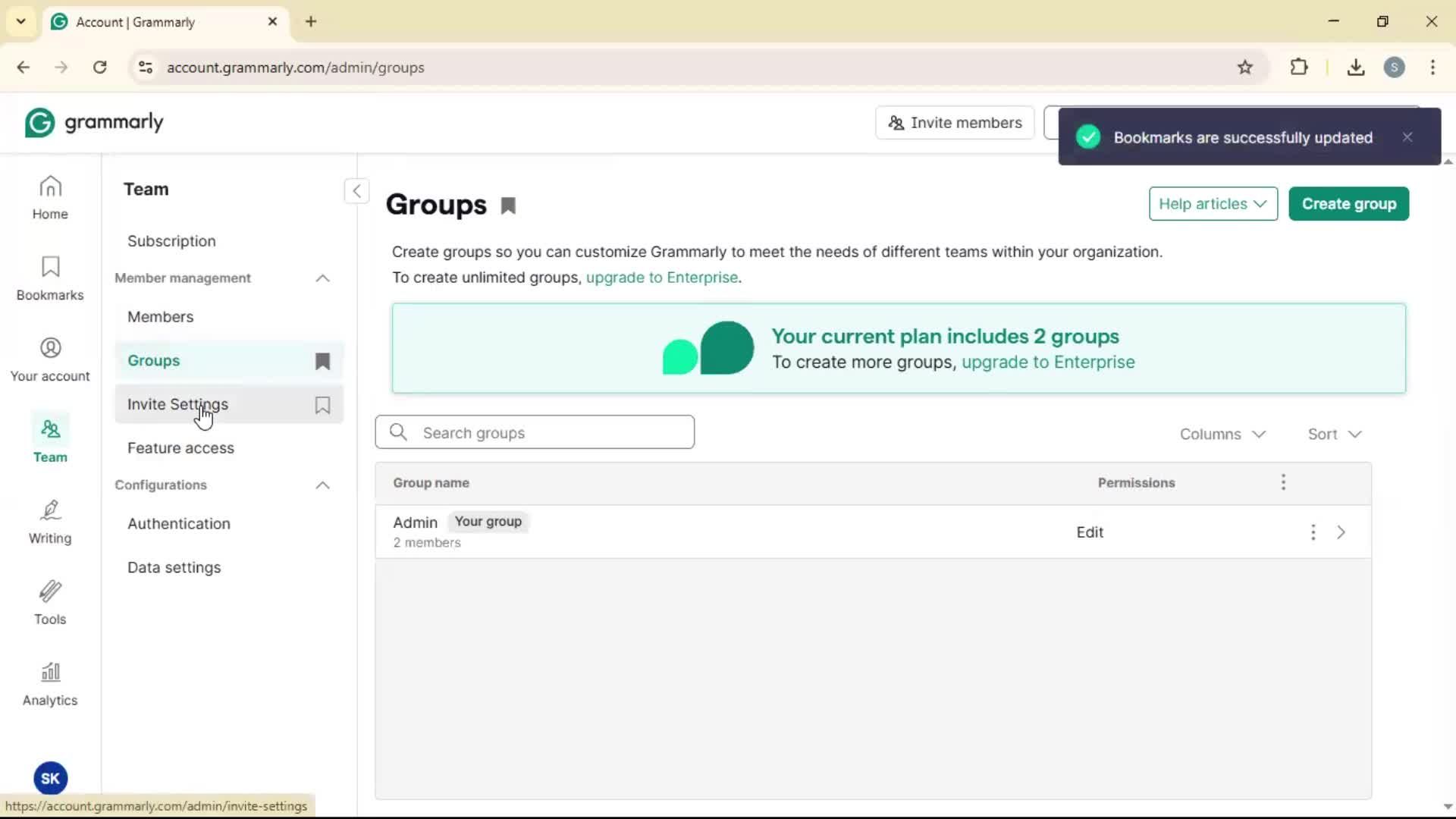
Task: Bookmark the Invite Settings page
Action: coord(322,405)
